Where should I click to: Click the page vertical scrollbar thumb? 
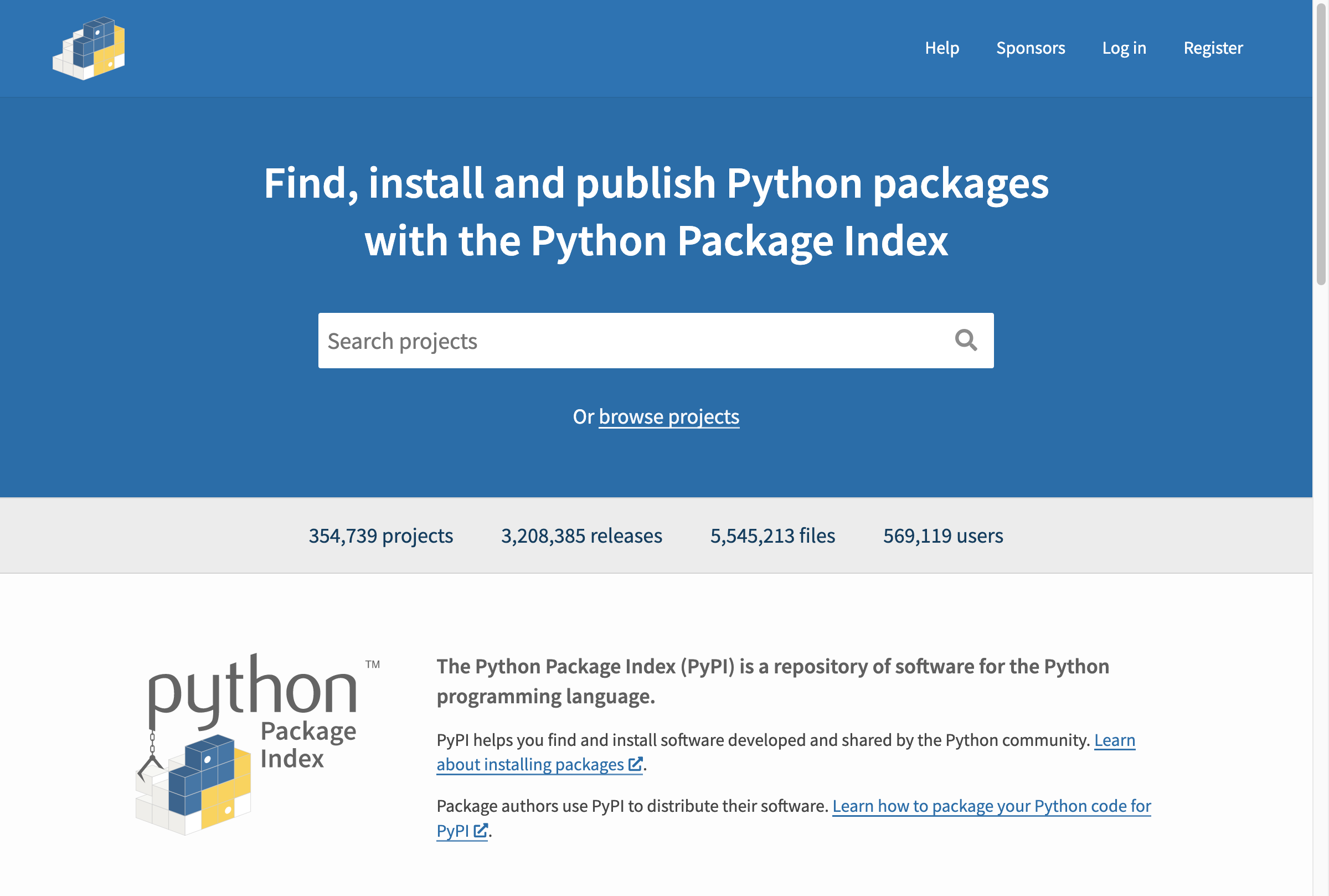pyautogui.click(x=1321, y=143)
